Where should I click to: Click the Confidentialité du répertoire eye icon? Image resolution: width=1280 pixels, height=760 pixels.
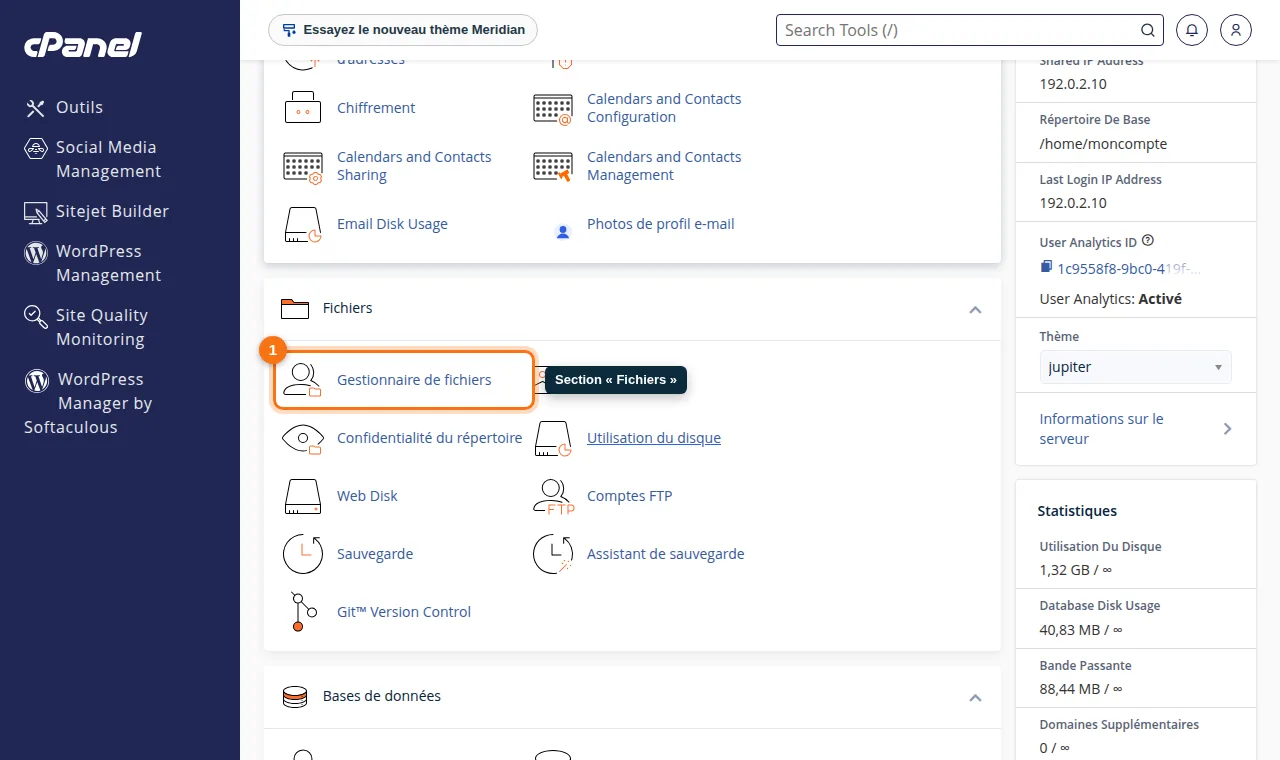coord(302,438)
